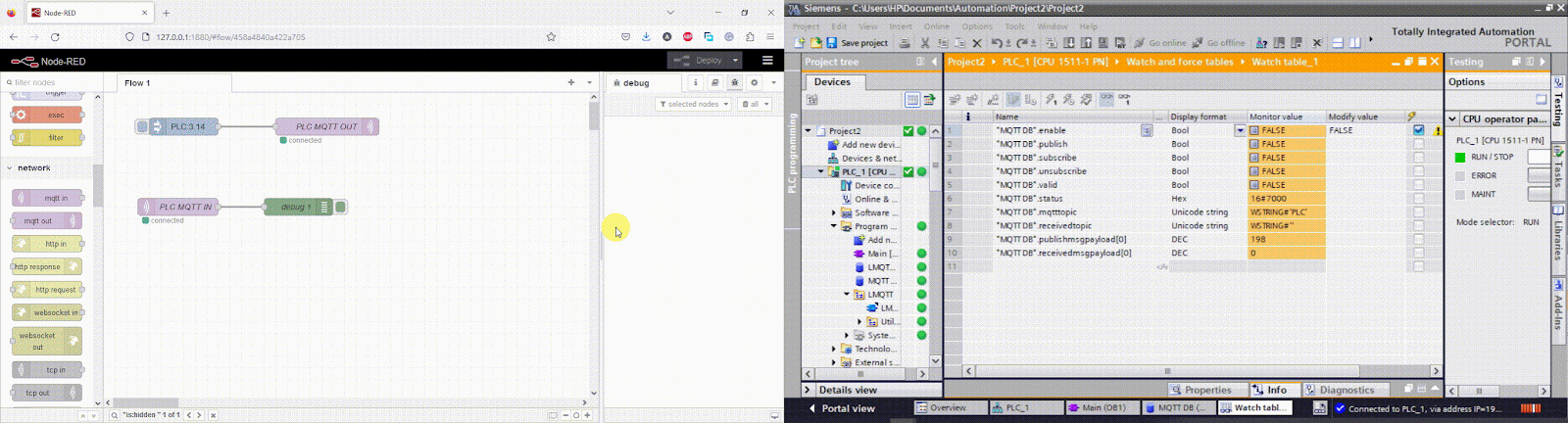Check the modify checkbox for MQTT DB.publish

pyautogui.click(x=1418, y=144)
